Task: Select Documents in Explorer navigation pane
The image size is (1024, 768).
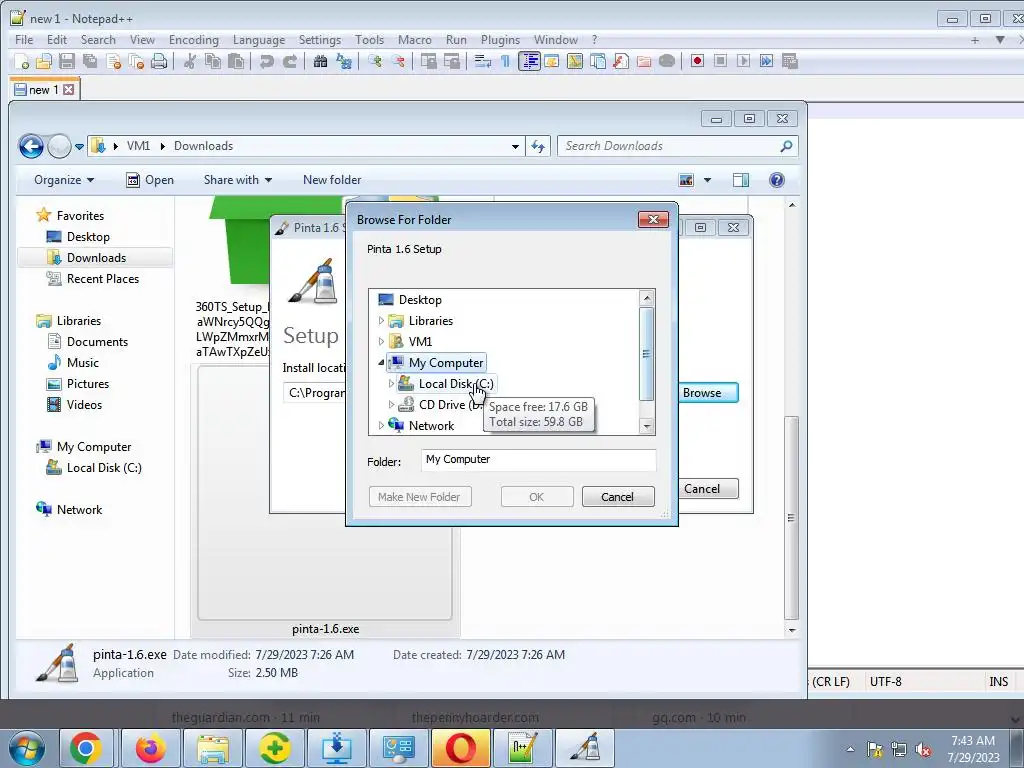Action: click(97, 342)
